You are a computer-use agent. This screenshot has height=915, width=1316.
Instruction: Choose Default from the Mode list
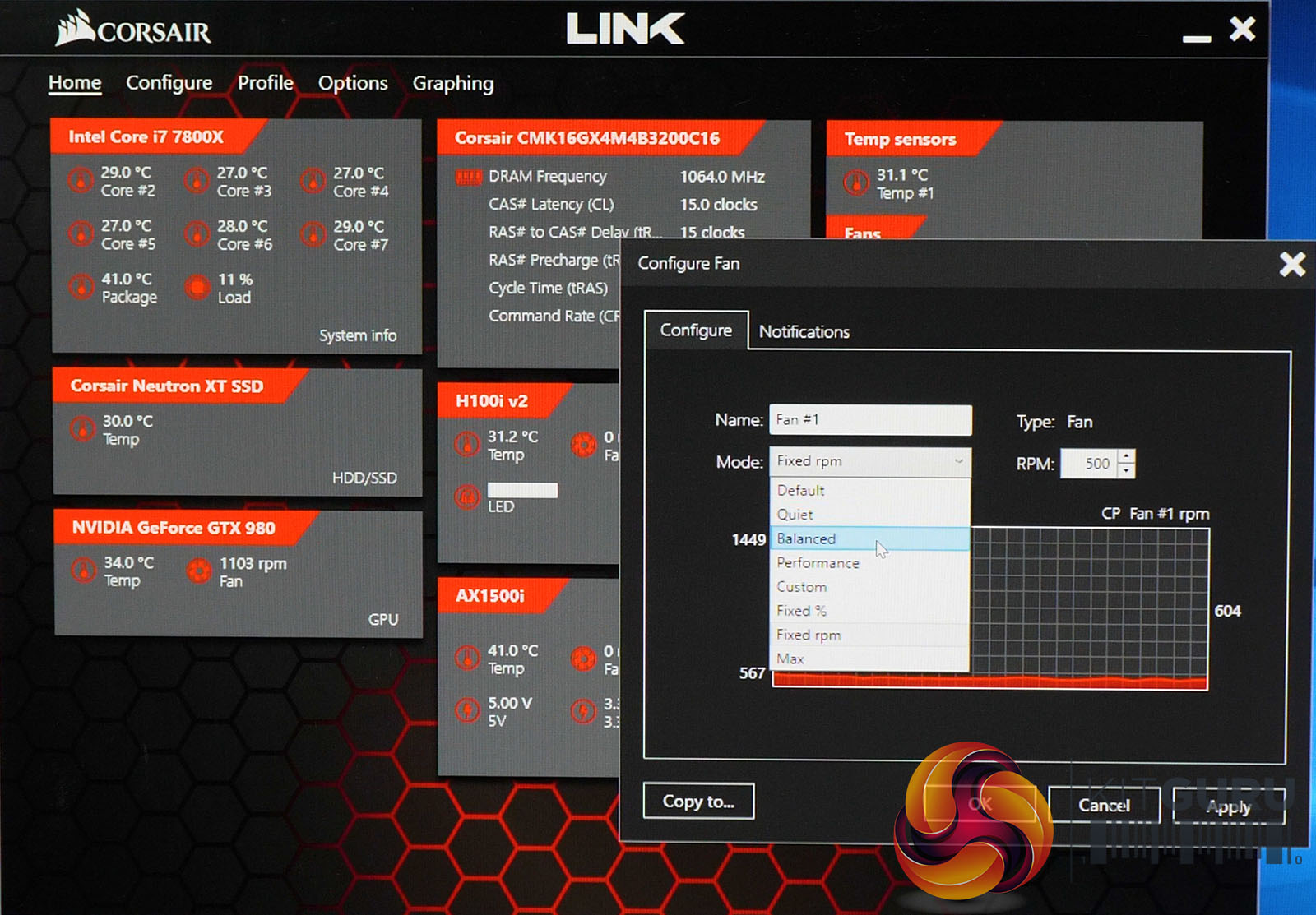pos(870,490)
